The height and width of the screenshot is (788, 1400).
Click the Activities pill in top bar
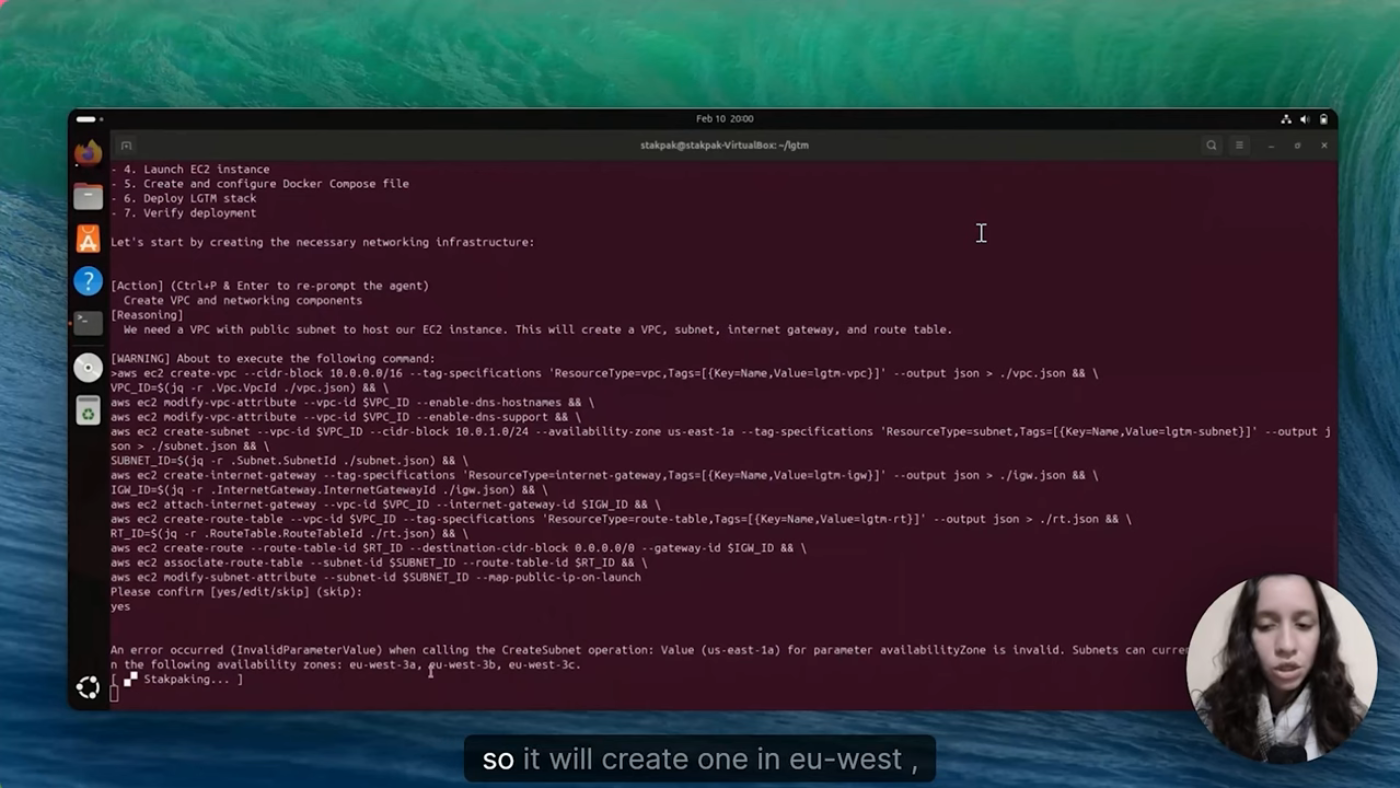point(88,119)
